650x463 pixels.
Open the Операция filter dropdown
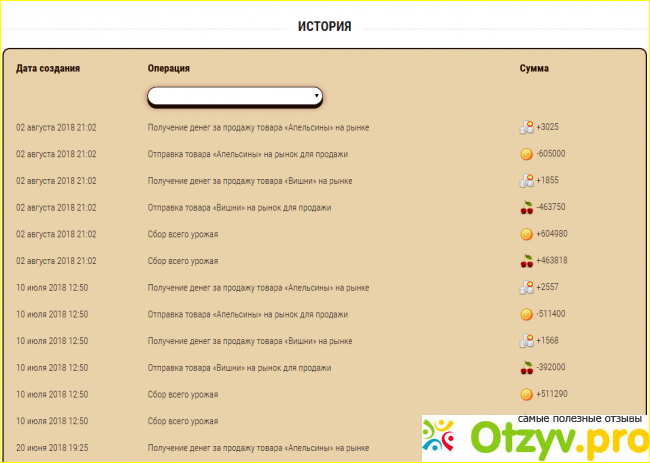point(234,96)
